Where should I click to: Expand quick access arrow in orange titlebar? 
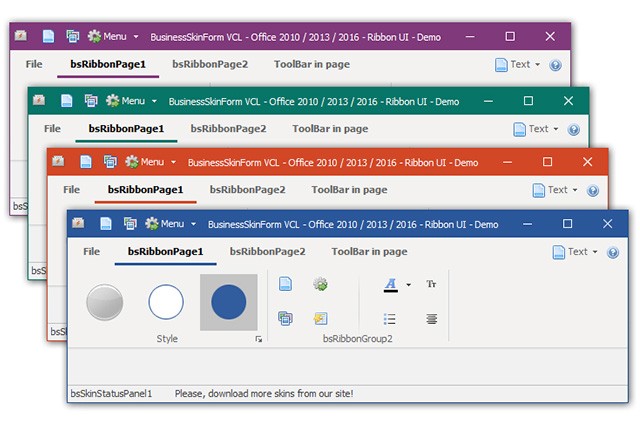coord(173,162)
